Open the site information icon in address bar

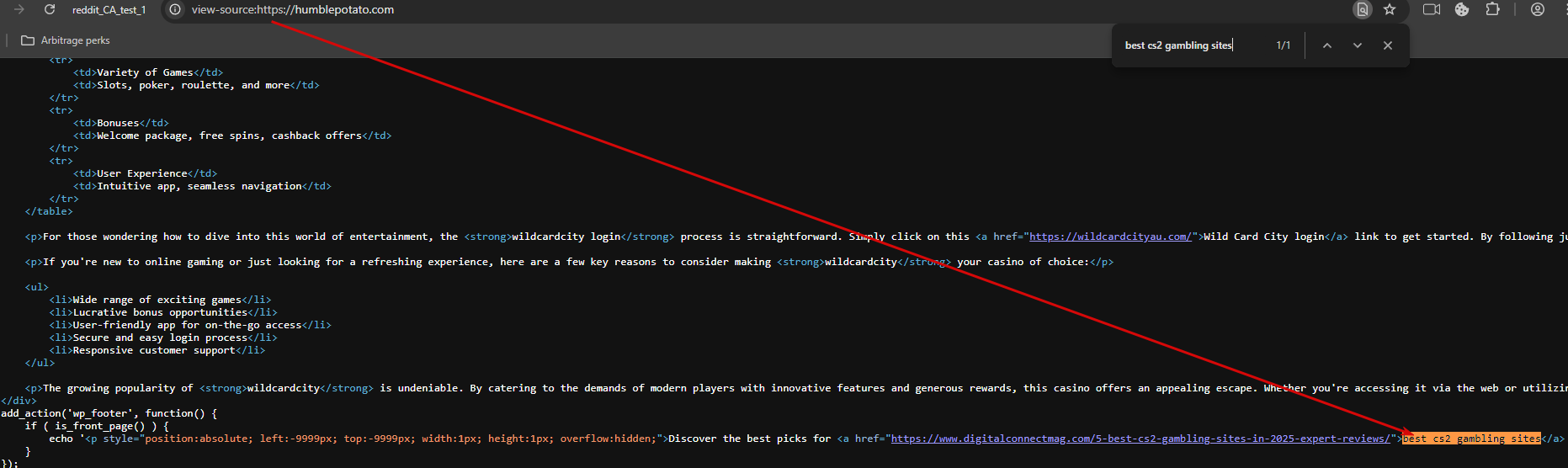click(x=175, y=9)
